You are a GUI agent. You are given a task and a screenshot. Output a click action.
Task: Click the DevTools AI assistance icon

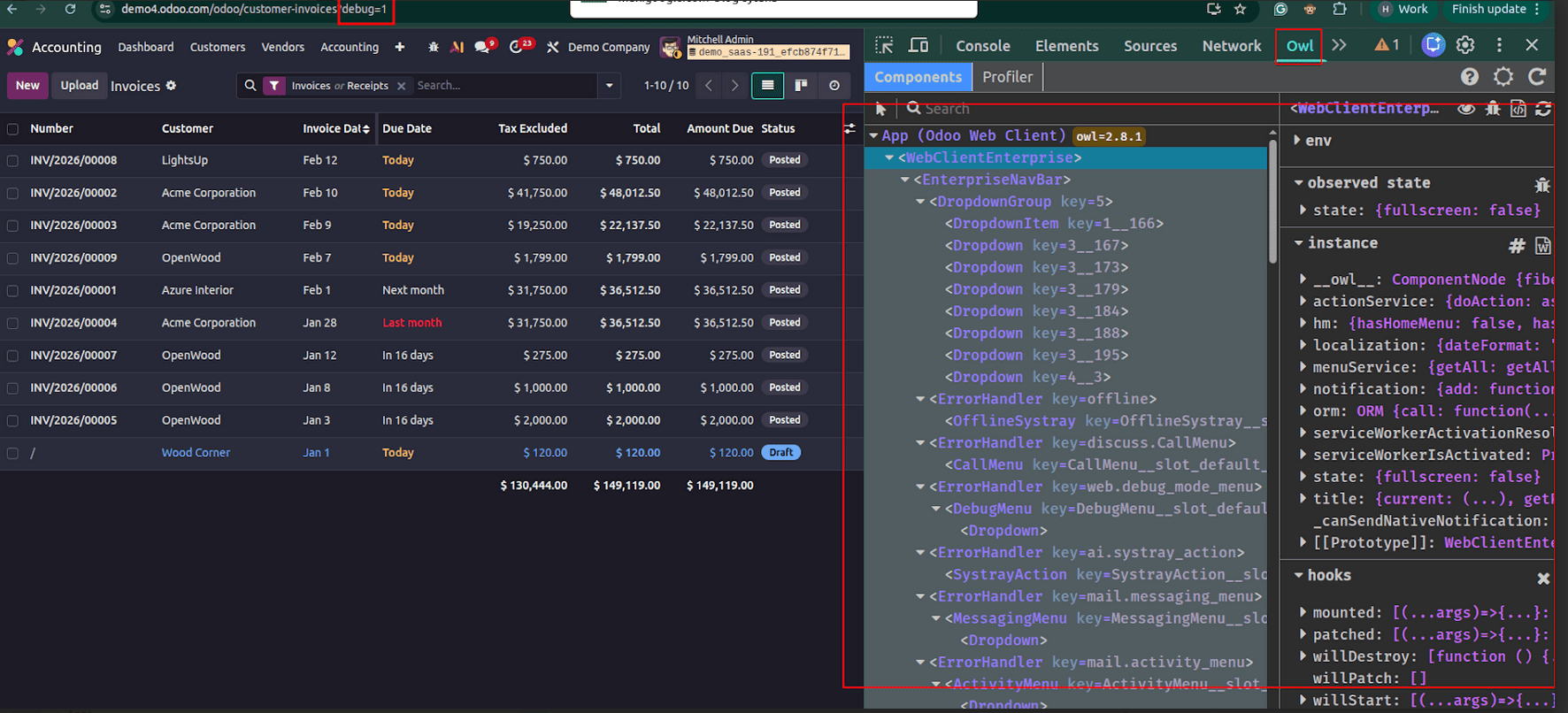pos(1433,45)
